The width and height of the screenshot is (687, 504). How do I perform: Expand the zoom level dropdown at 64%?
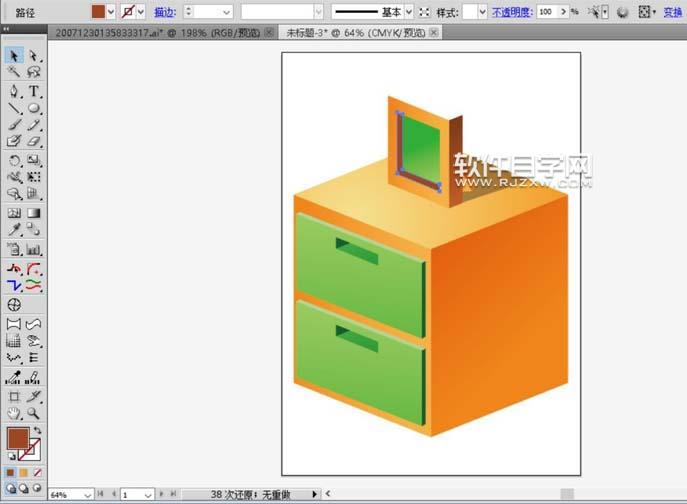[x=88, y=495]
